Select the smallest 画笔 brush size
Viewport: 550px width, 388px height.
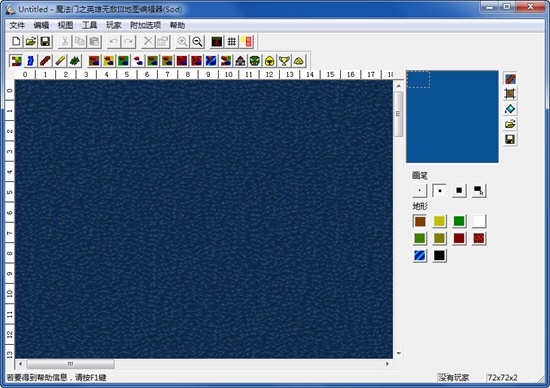[420, 191]
